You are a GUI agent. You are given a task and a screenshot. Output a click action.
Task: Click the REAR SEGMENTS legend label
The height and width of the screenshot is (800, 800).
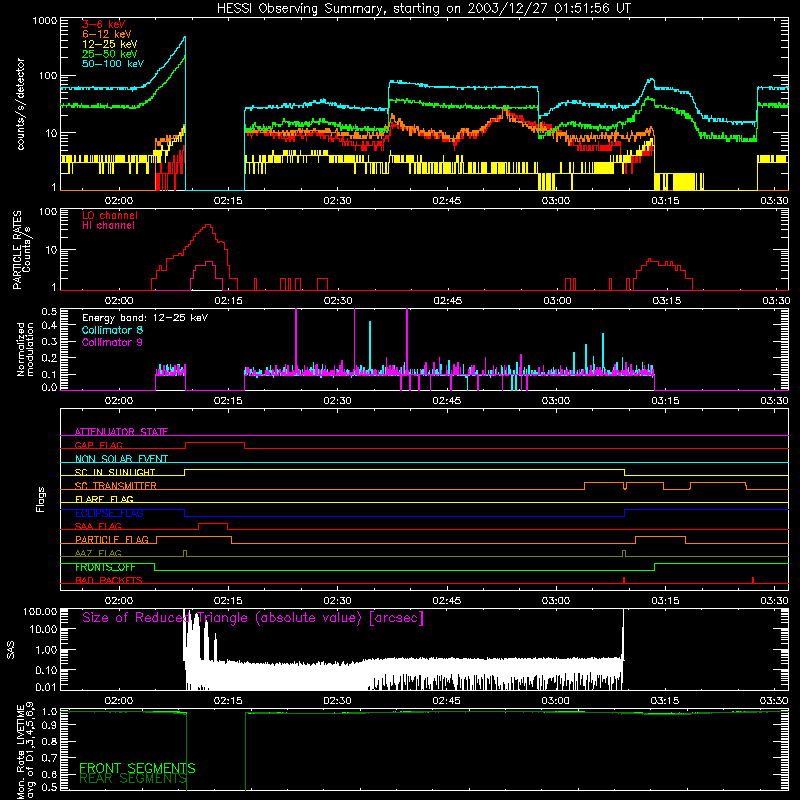click(x=133, y=779)
